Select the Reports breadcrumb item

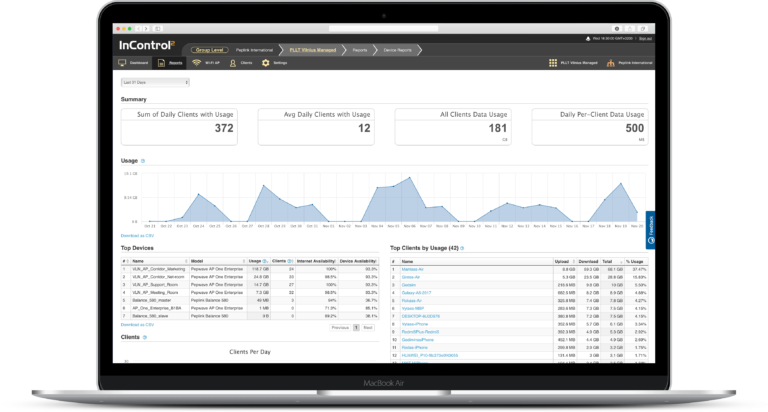coord(360,50)
